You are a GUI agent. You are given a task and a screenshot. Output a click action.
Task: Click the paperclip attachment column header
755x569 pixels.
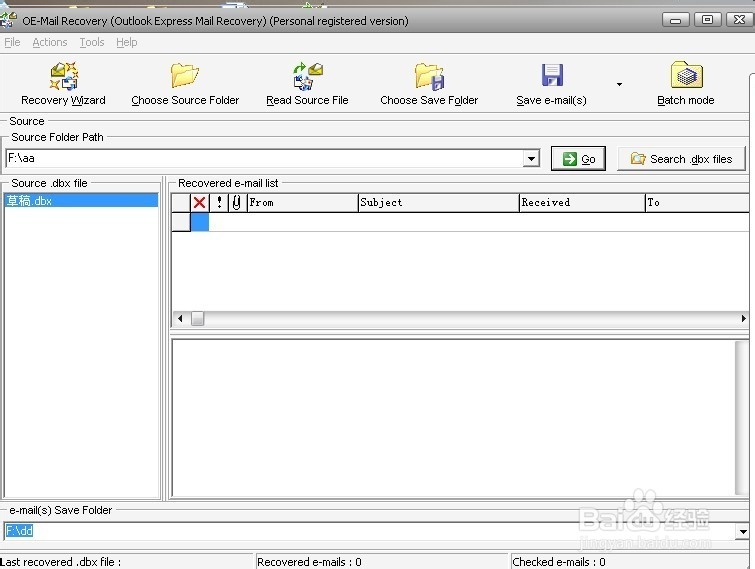coord(237,203)
